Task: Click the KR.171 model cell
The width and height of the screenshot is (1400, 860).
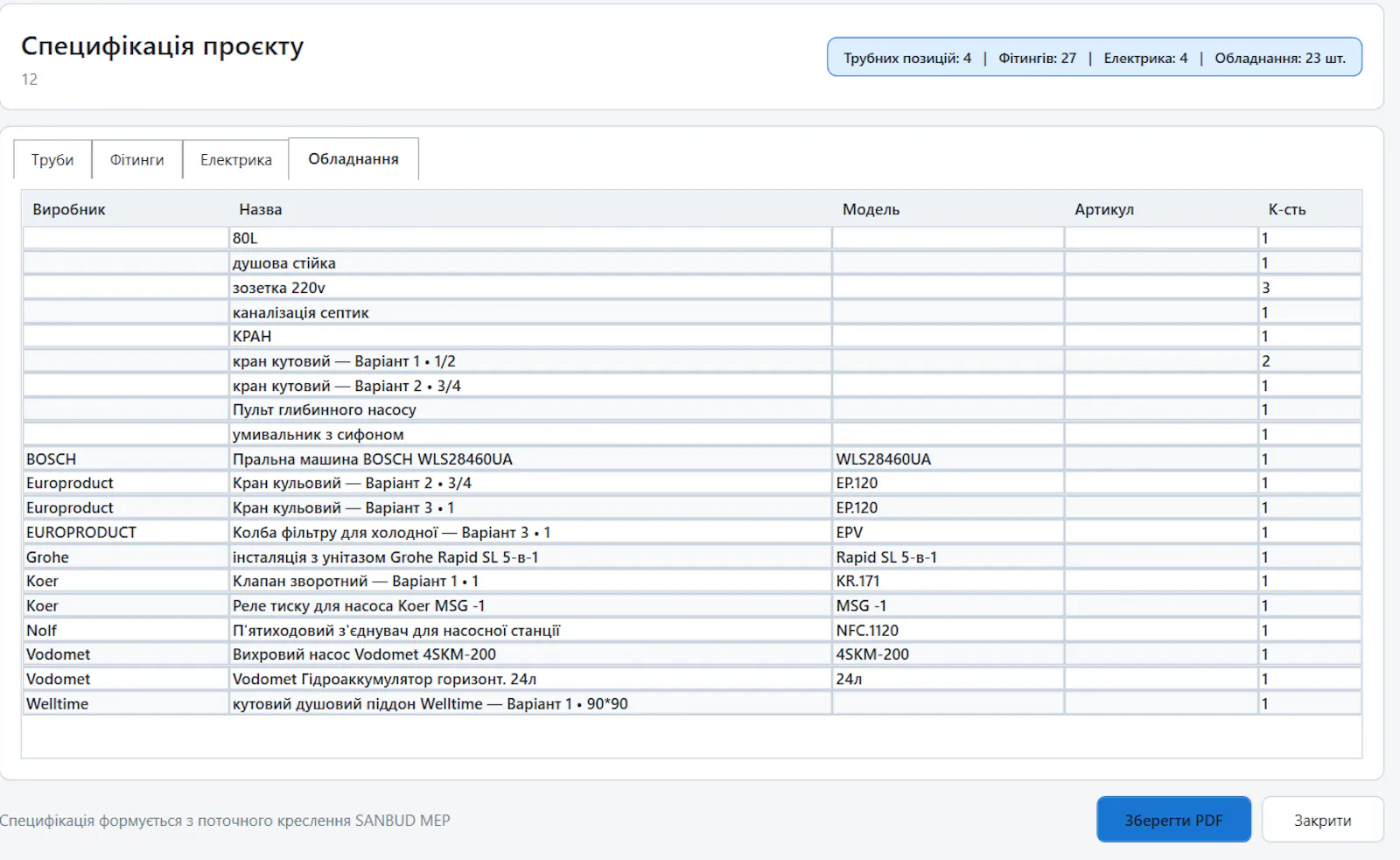Action: click(948, 581)
